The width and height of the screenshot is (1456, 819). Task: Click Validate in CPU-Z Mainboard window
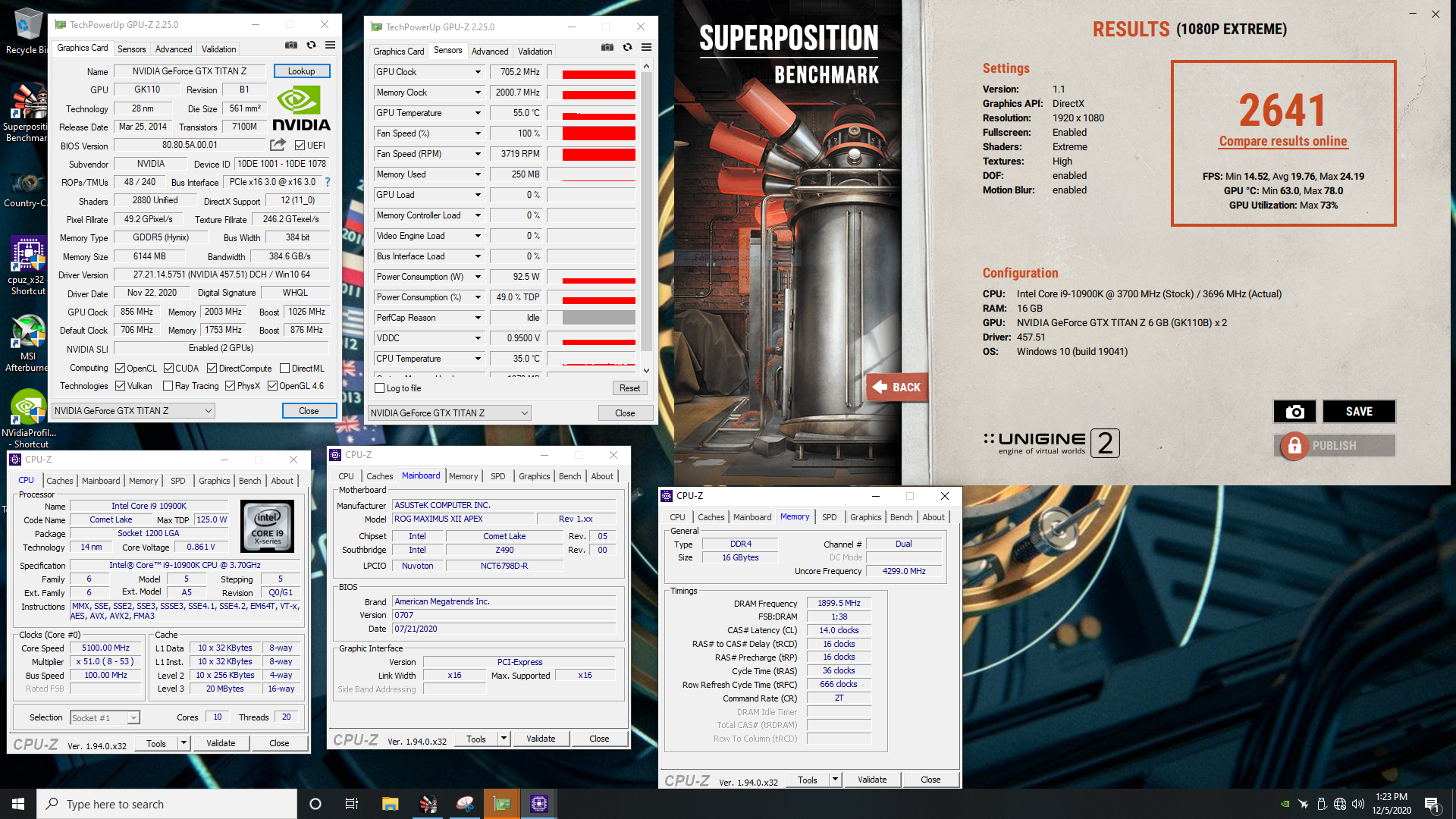click(541, 739)
